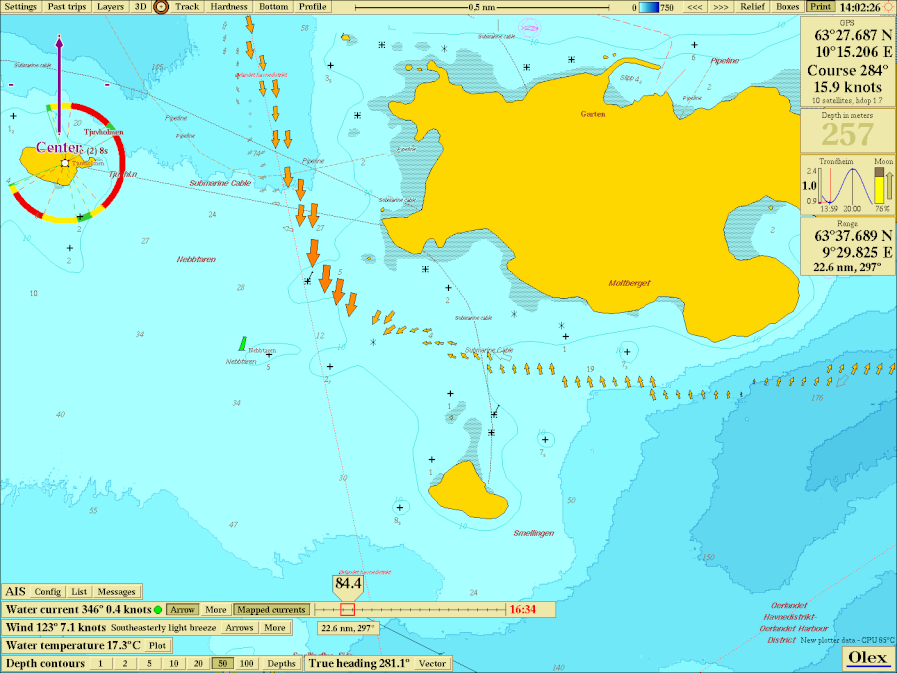Step chart back with the <<< button

pyautogui.click(x=694, y=7)
